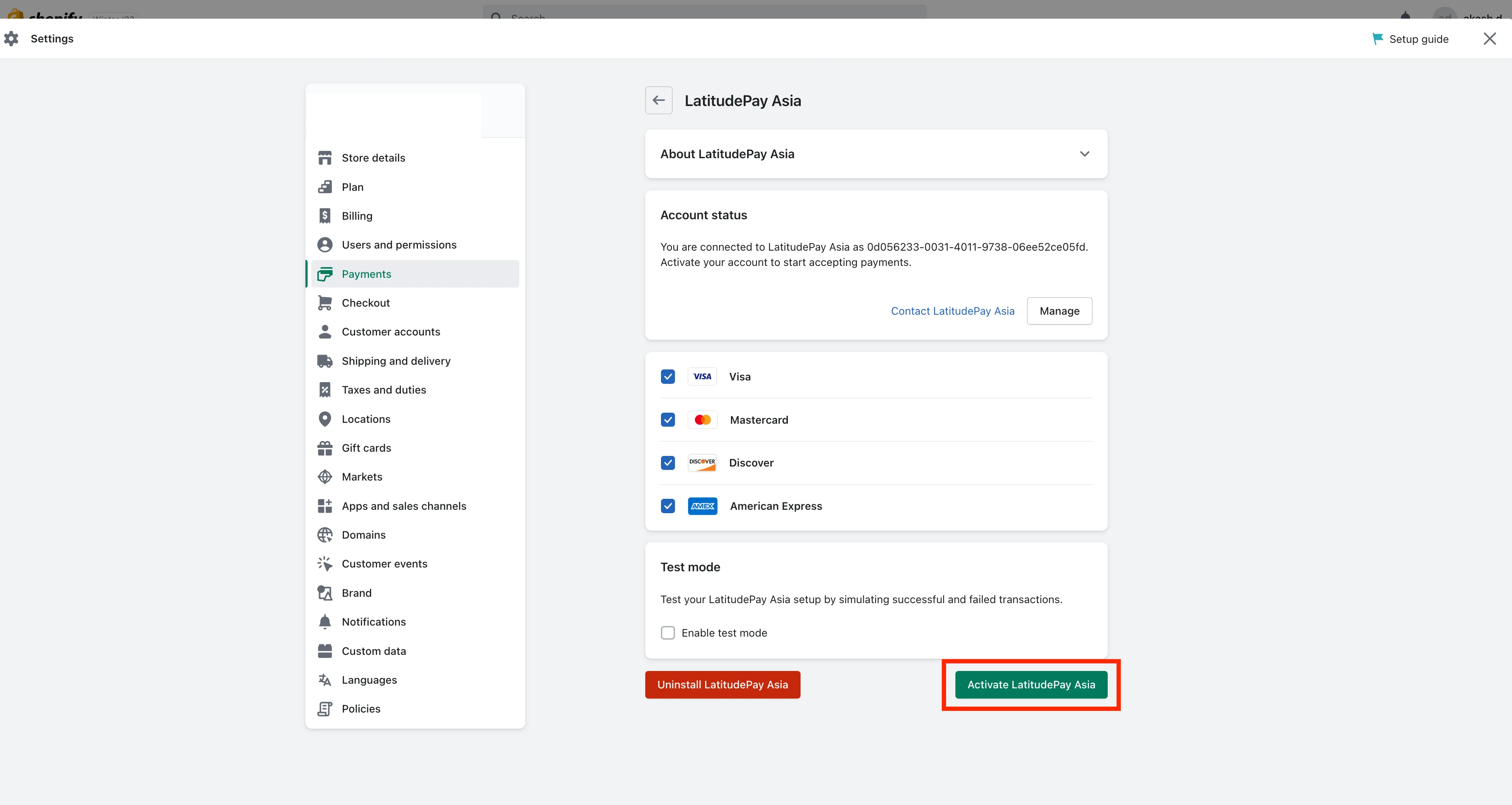1512x805 pixels.
Task: Close the Settings panel
Action: [1489, 39]
